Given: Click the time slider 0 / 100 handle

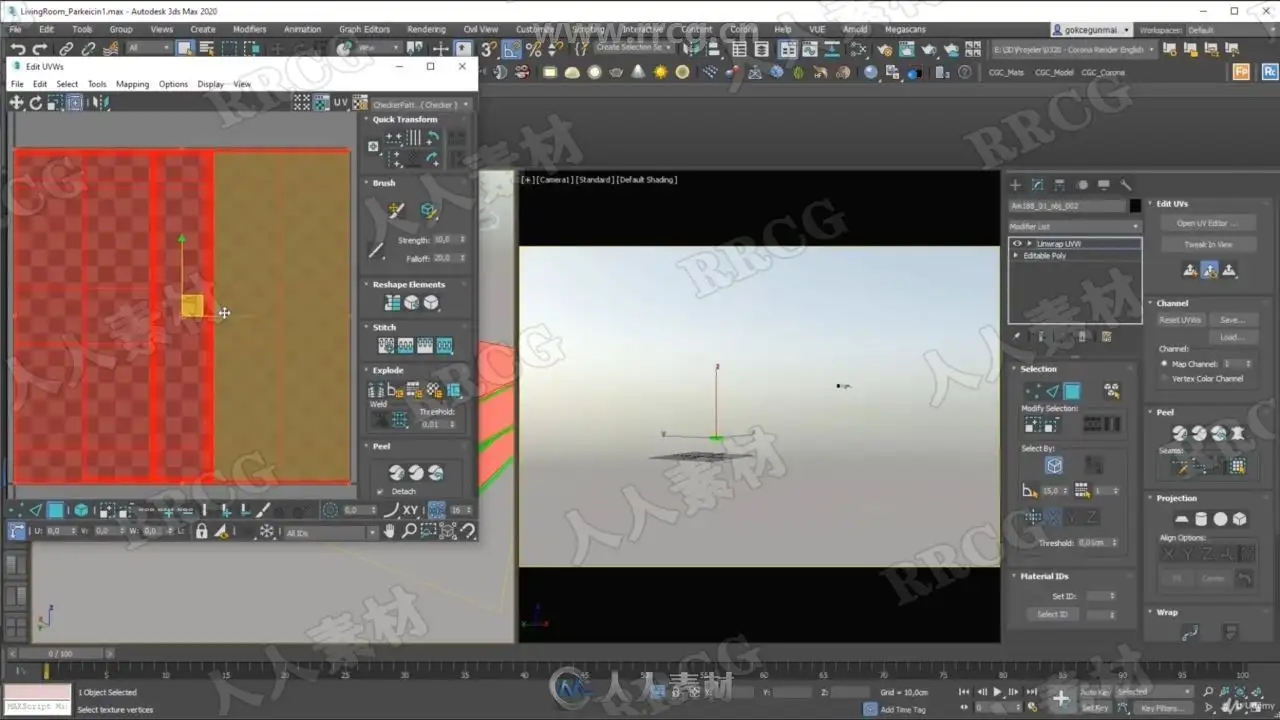Looking at the screenshot, I should [x=59, y=654].
